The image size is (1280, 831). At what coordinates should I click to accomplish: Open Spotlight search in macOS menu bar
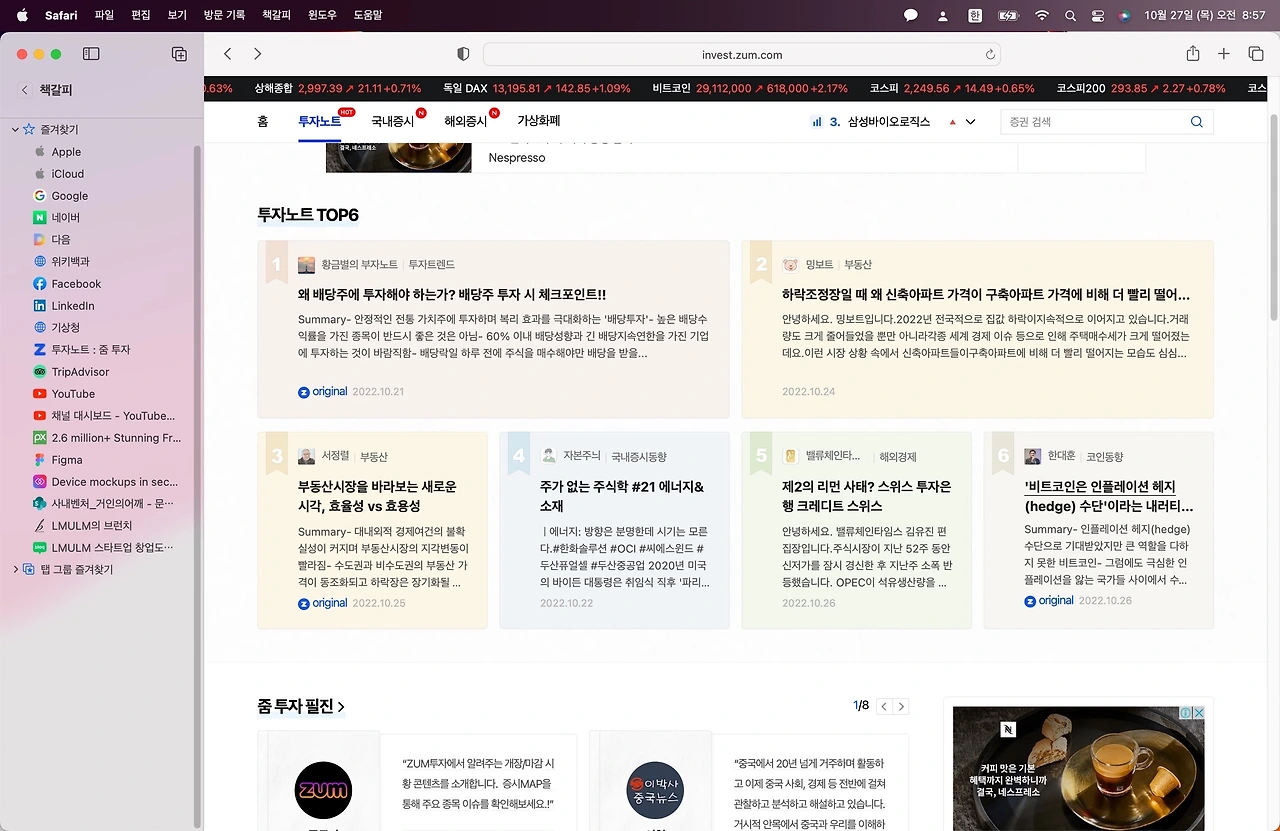point(1070,15)
